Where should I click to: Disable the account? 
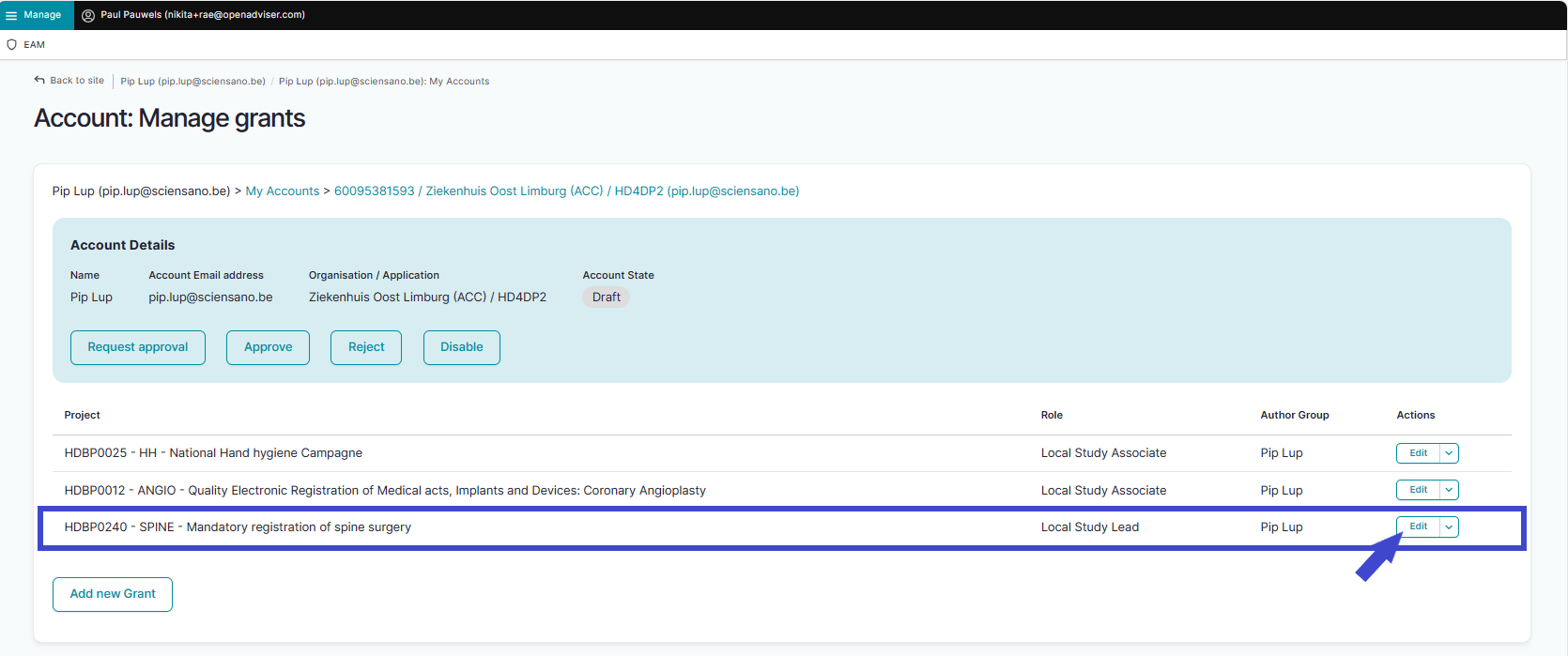(x=461, y=347)
